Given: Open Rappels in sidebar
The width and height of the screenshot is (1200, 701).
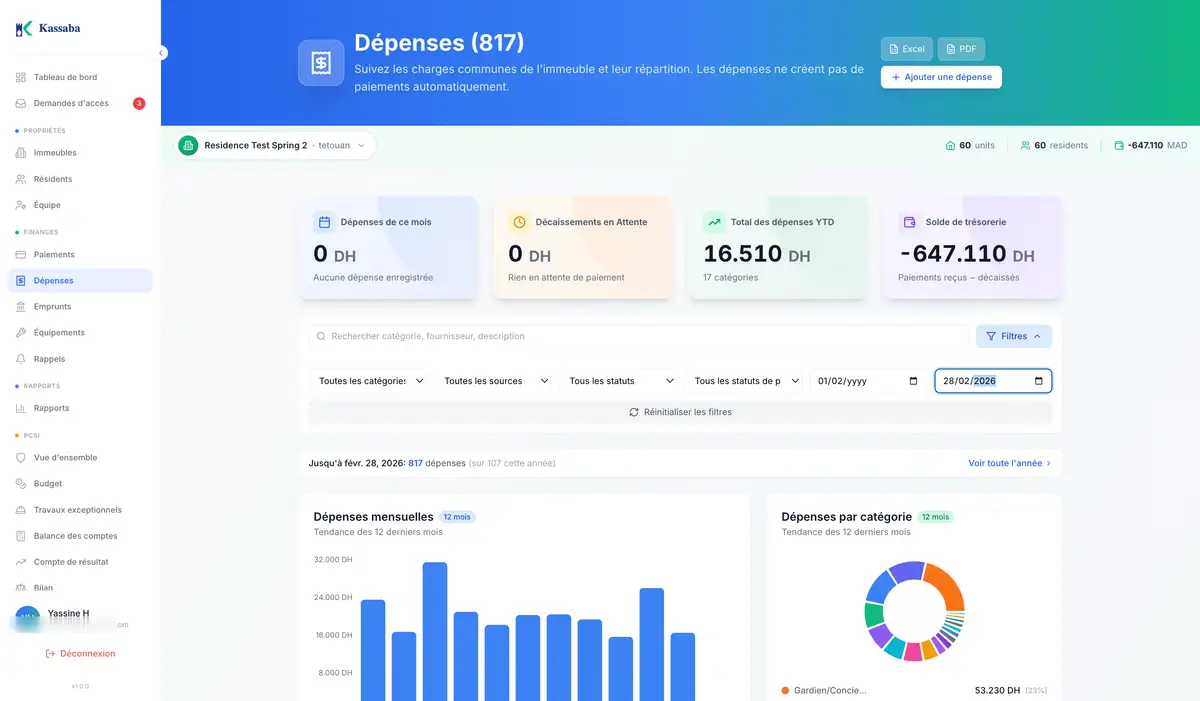Looking at the screenshot, I should (x=80, y=359).
